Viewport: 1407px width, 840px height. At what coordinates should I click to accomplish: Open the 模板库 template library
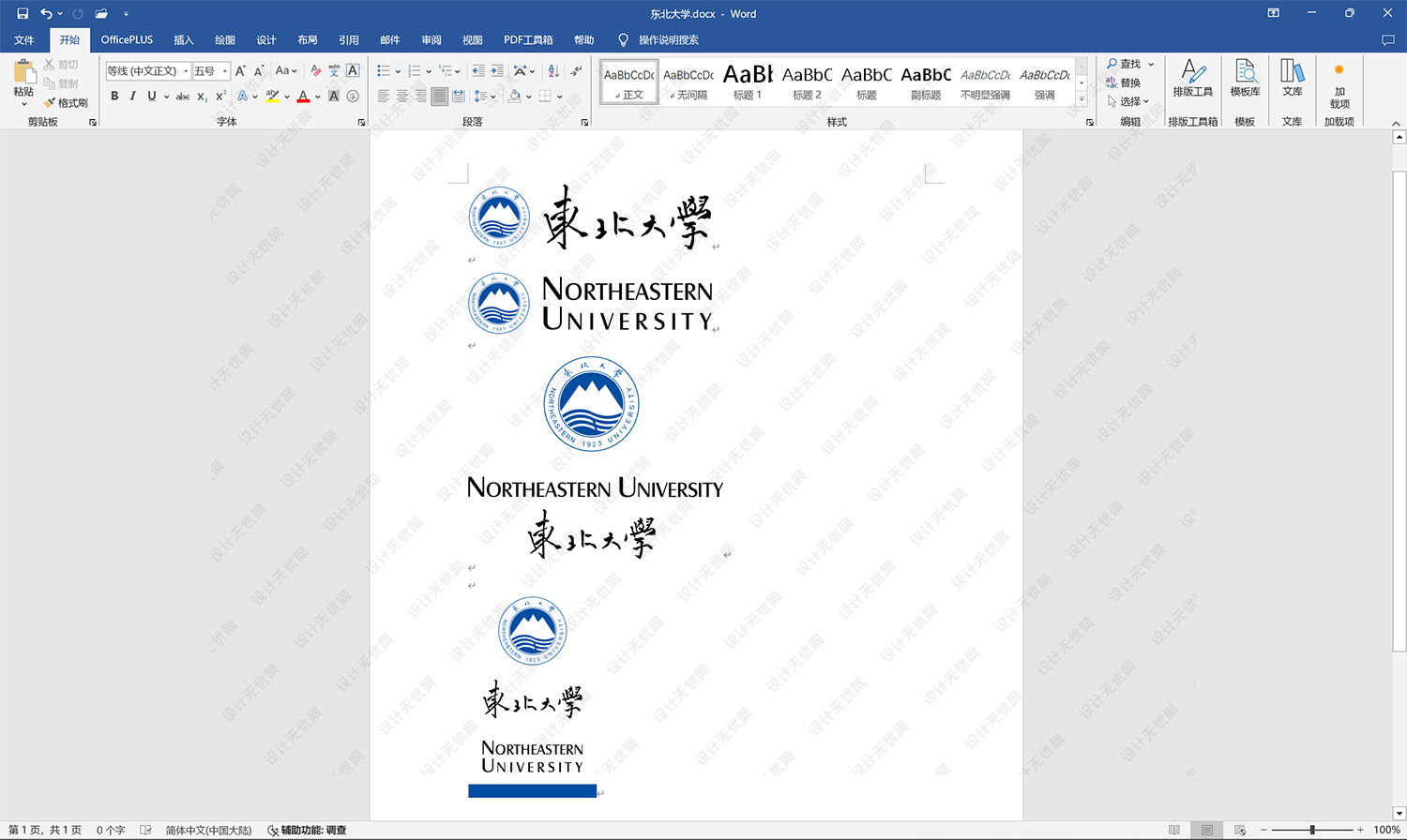(x=1246, y=78)
